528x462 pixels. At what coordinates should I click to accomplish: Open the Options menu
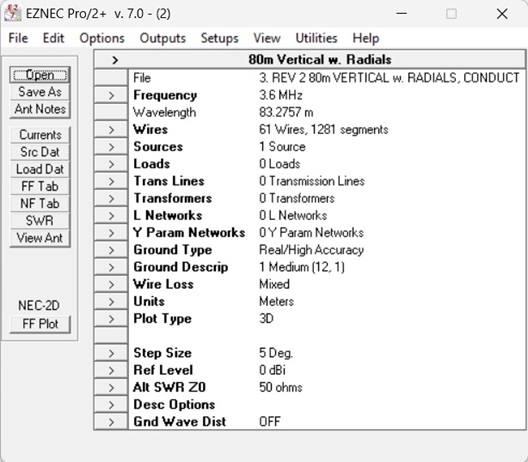click(102, 38)
